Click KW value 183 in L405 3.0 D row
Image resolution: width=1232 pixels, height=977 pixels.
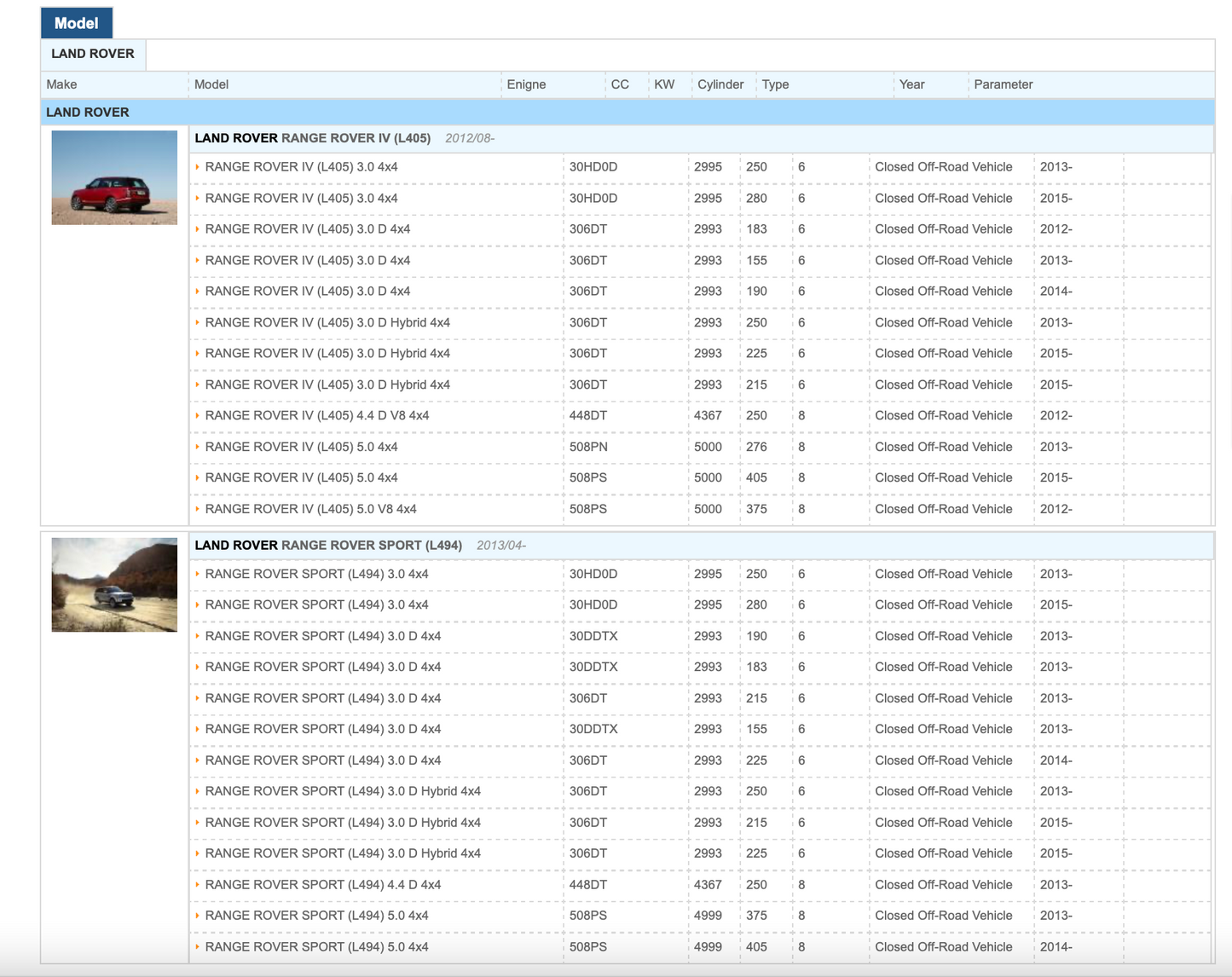(756, 228)
